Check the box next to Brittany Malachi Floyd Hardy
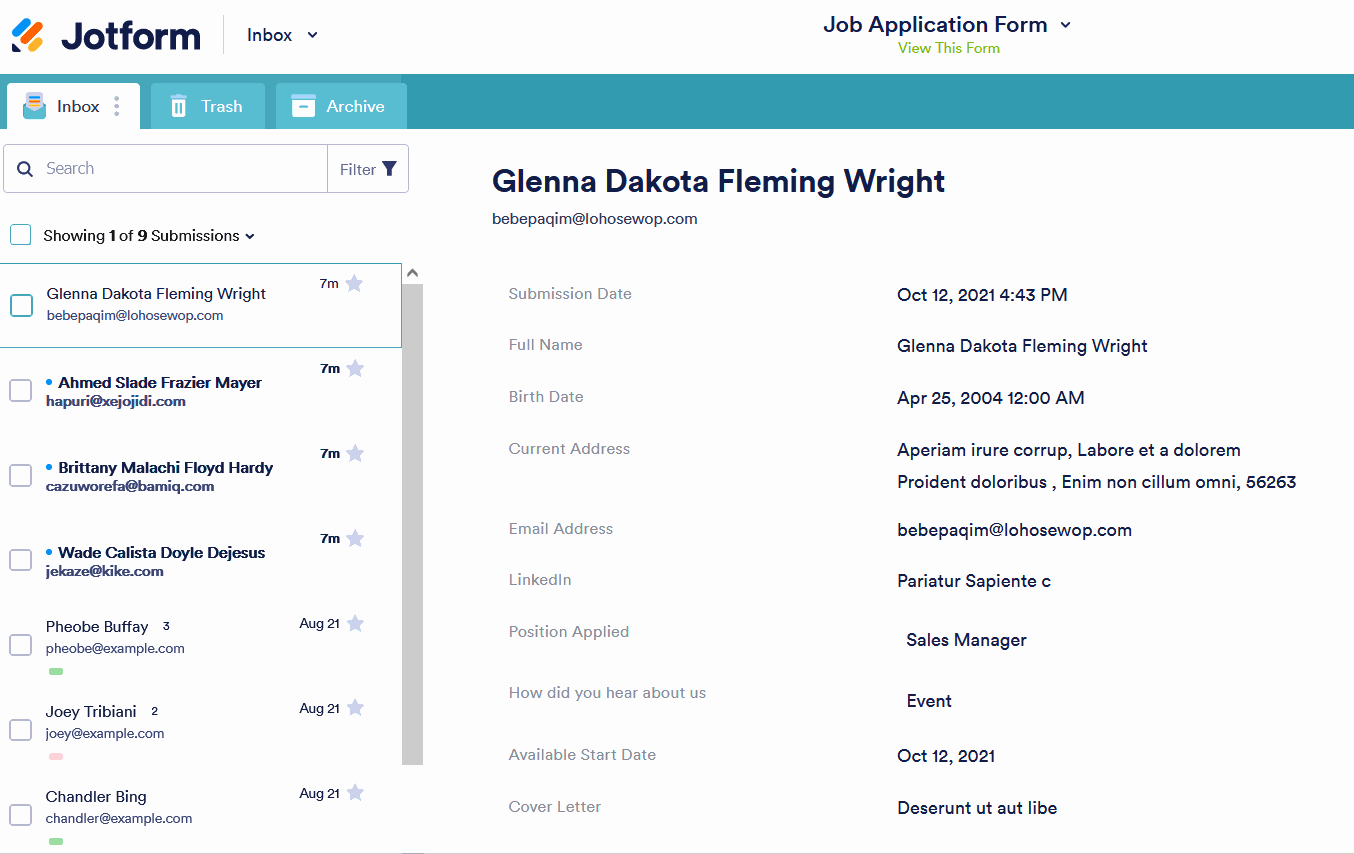Viewport: 1354px width, 854px height. pyautogui.click(x=21, y=475)
